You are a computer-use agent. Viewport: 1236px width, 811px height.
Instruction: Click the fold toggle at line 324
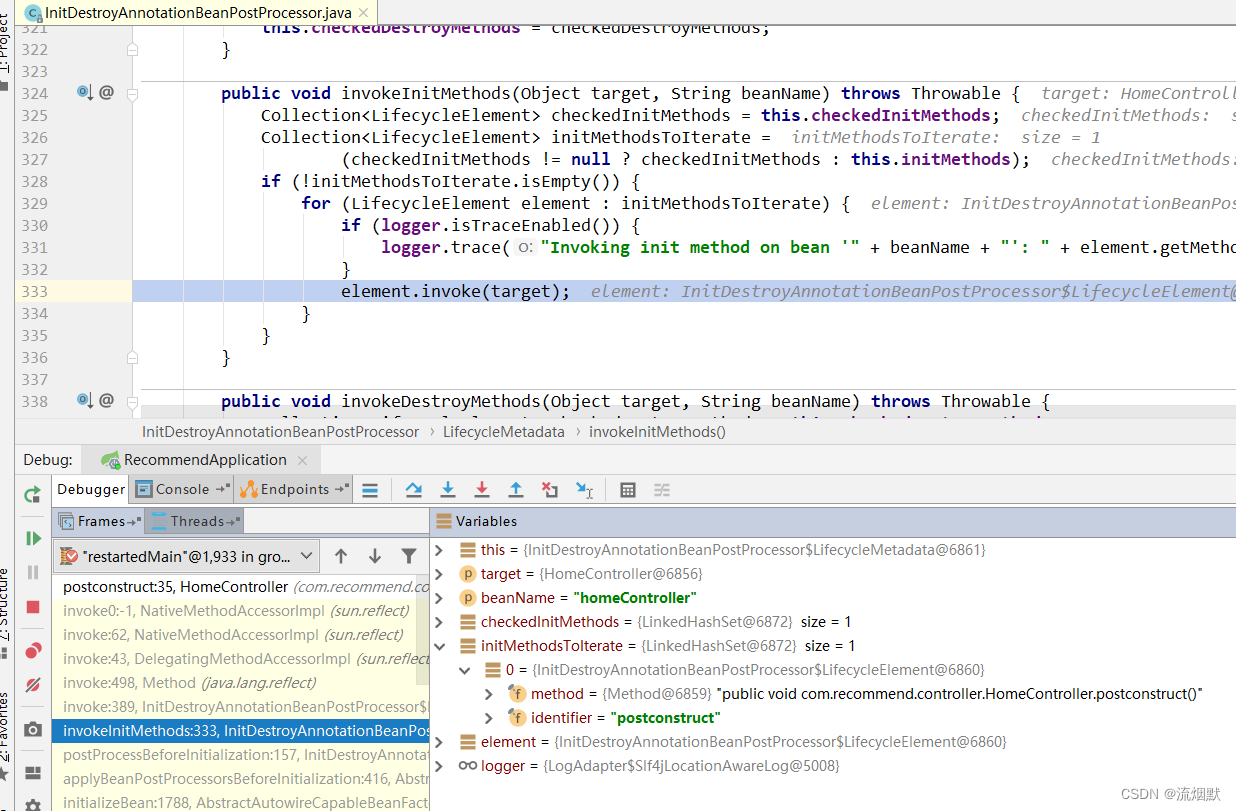point(132,93)
